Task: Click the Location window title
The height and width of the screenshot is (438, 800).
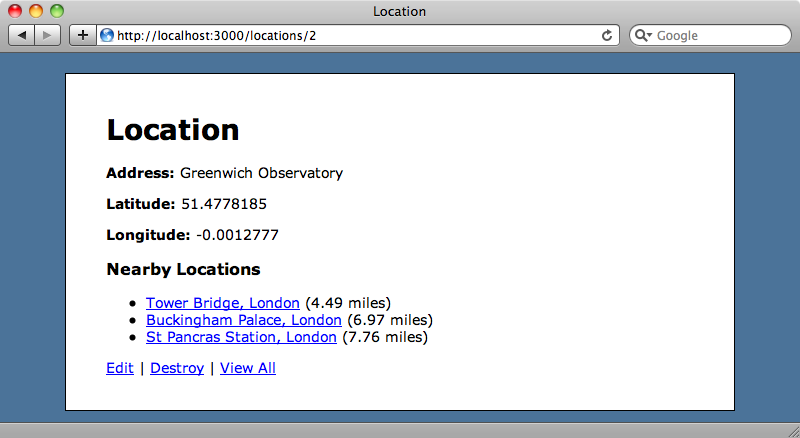Action: 399,11
